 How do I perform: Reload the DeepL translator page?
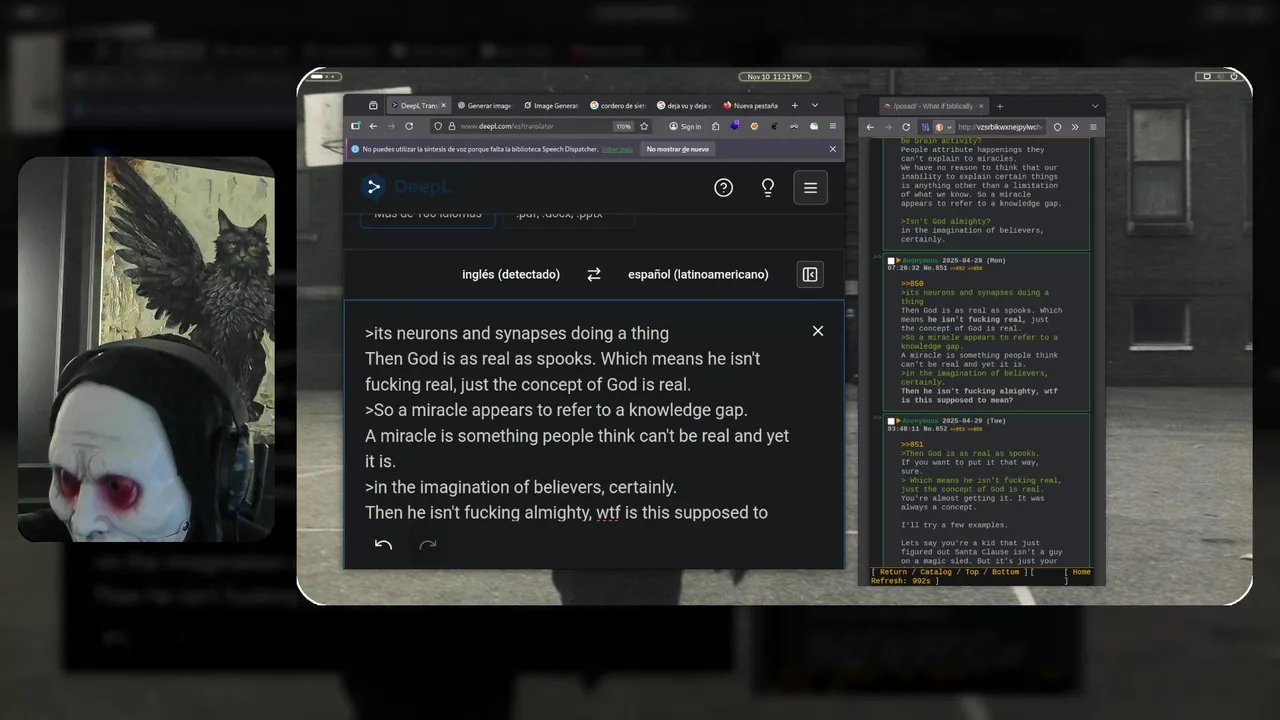pyautogui.click(x=409, y=126)
